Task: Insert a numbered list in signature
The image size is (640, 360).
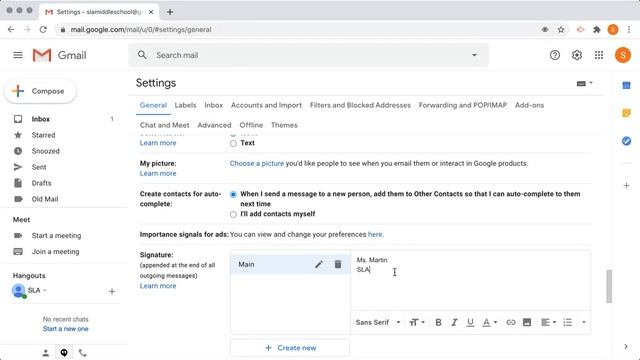Action: pyautogui.click(x=568, y=322)
